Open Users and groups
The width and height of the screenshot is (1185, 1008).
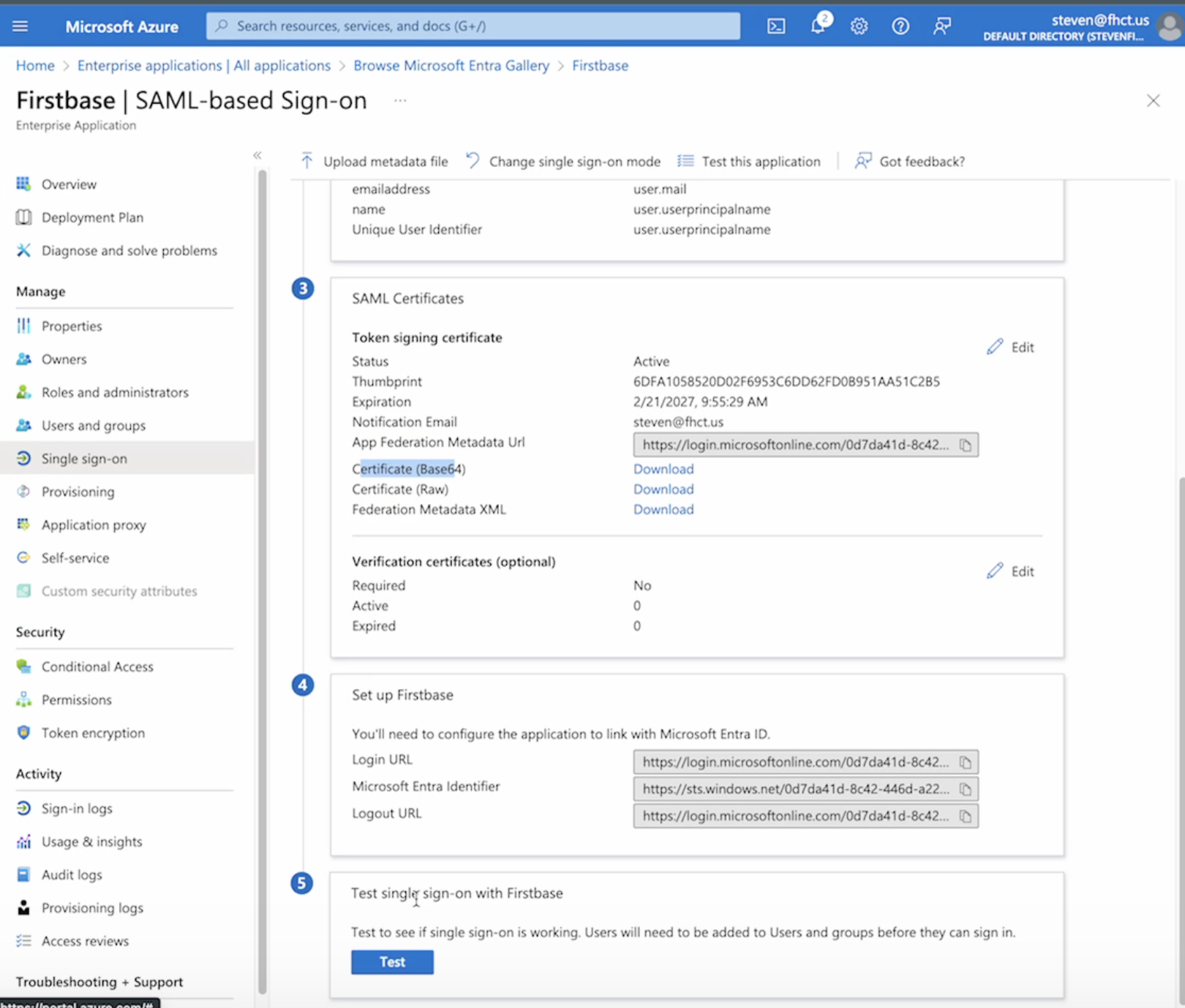(x=94, y=426)
